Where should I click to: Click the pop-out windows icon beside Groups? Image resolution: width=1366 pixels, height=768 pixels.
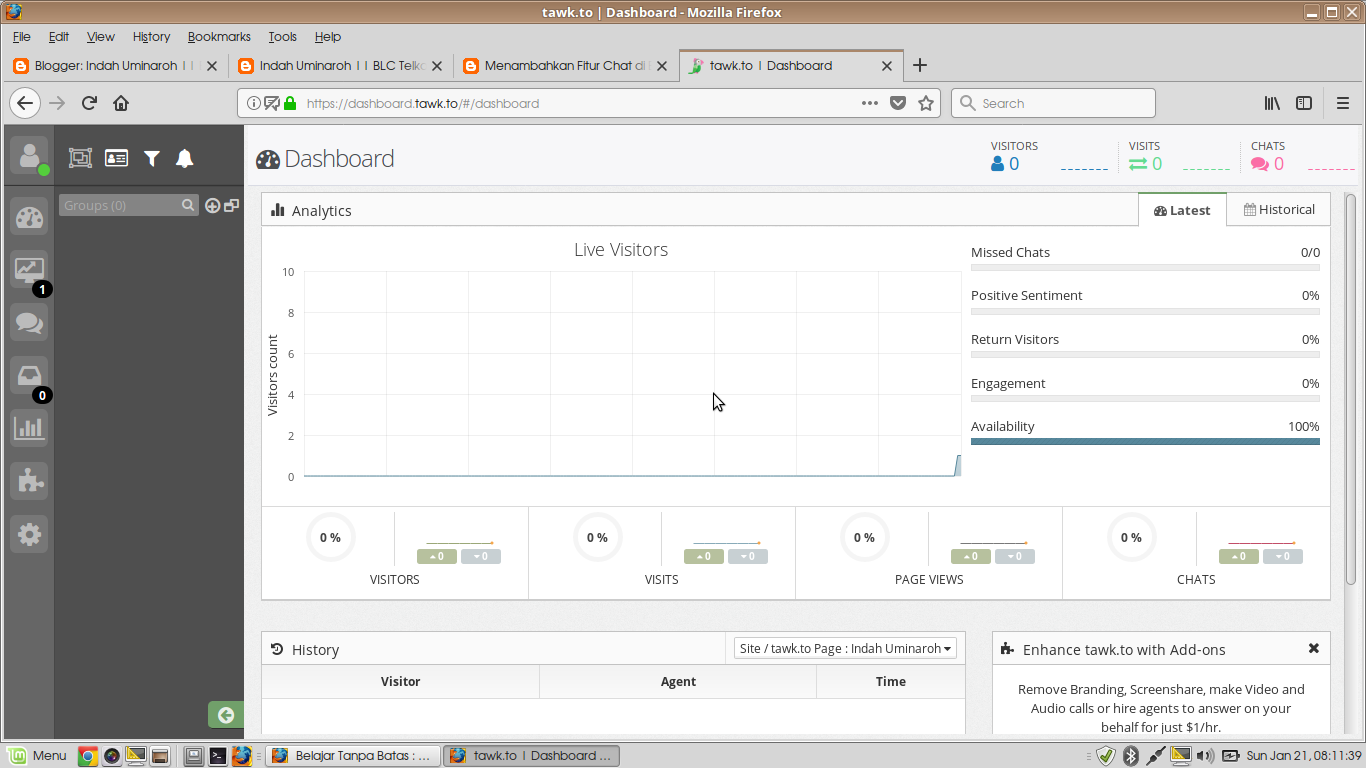pyautogui.click(x=232, y=205)
